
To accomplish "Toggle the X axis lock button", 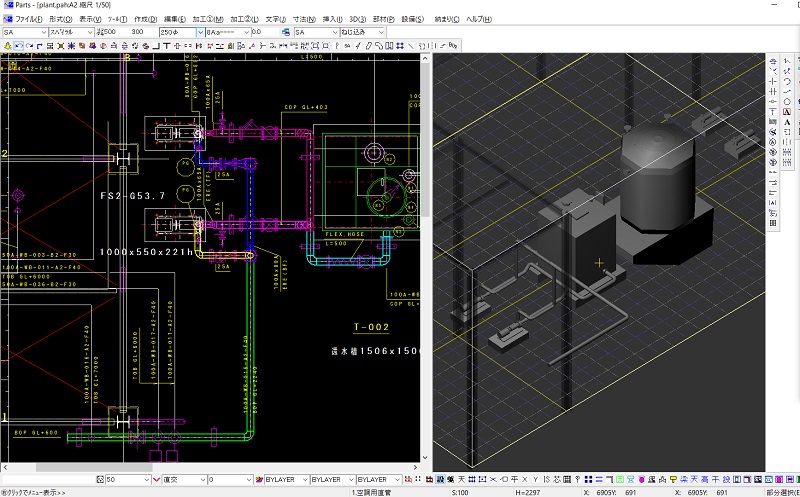I will (x=524, y=480).
